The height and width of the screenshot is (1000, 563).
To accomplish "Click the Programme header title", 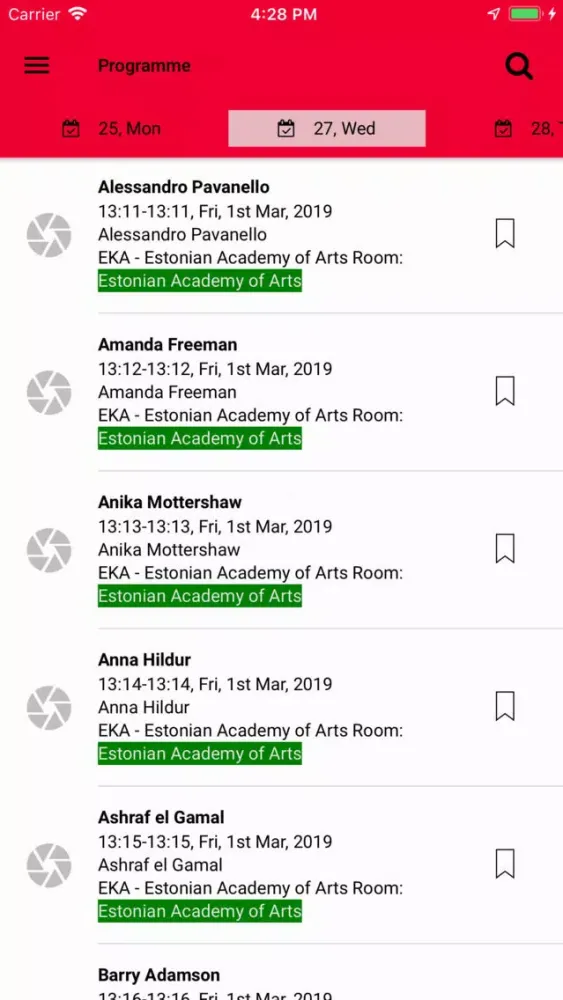I will click(x=144, y=66).
